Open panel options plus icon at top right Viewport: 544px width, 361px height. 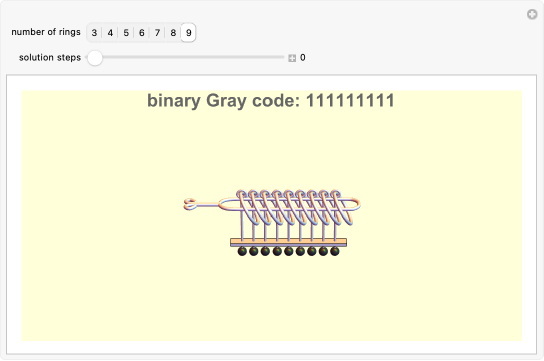(532, 15)
